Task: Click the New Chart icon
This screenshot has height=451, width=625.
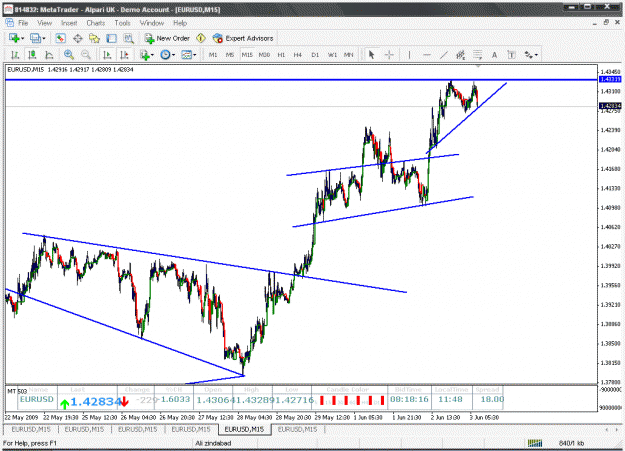Action: click(14, 38)
